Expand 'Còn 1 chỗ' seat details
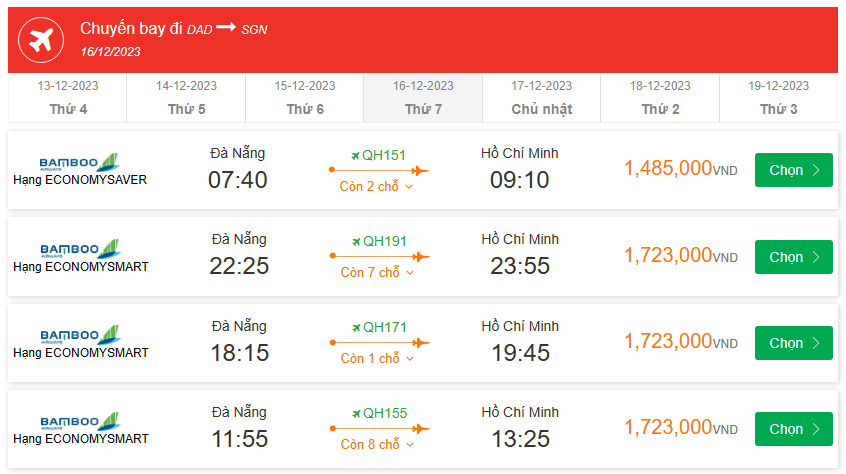 click(x=377, y=359)
